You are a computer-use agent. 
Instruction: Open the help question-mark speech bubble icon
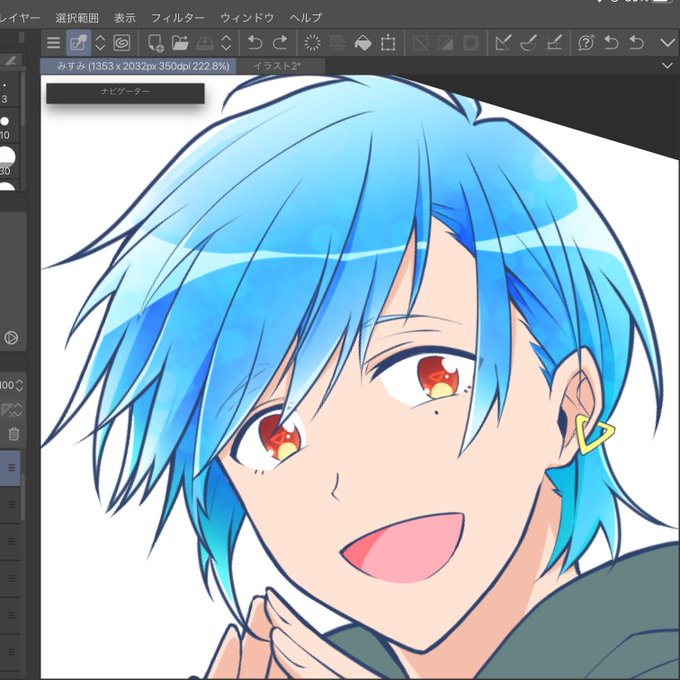586,42
